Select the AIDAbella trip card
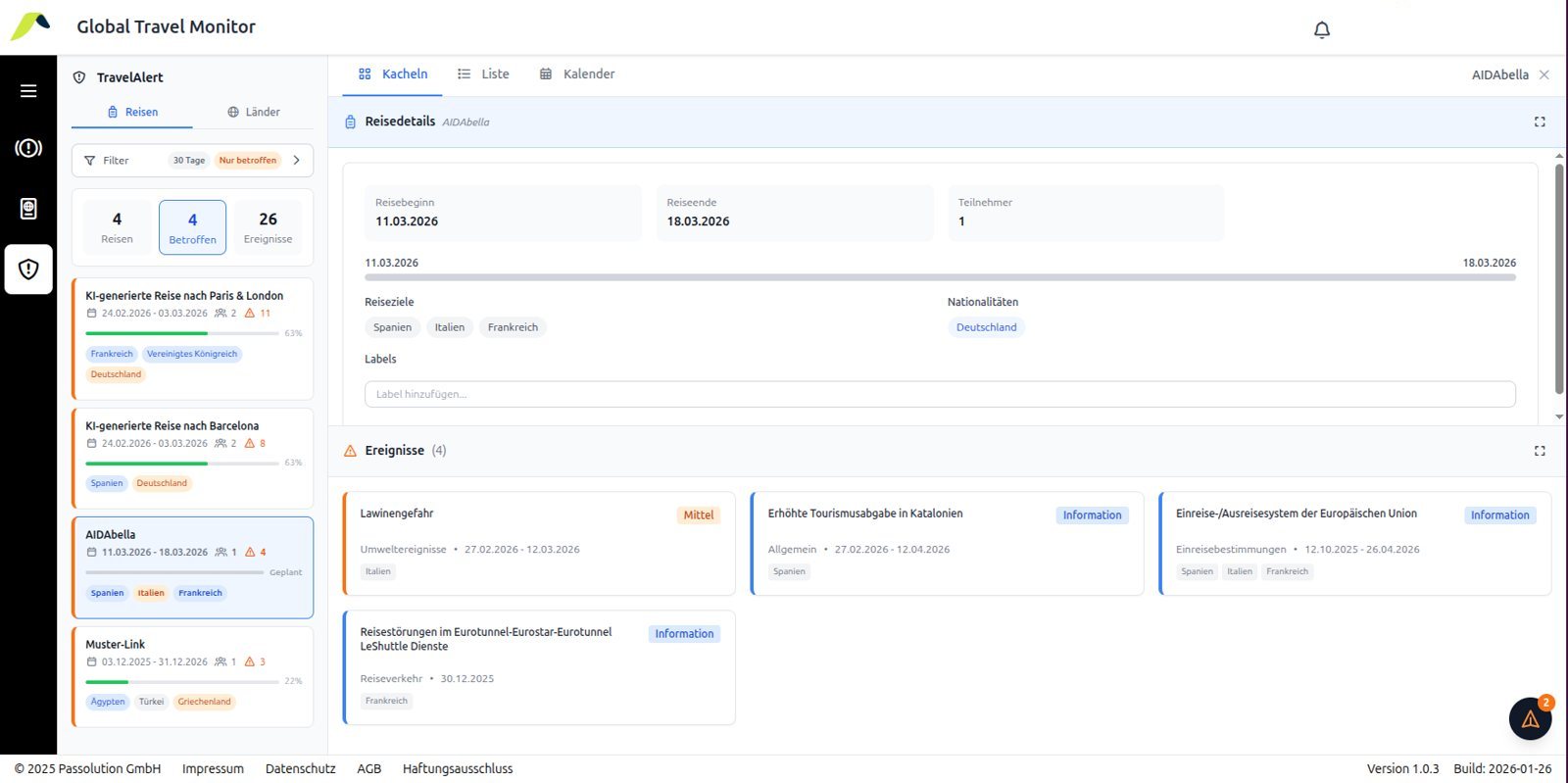This screenshot has height=783, width=1568. click(x=193, y=567)
